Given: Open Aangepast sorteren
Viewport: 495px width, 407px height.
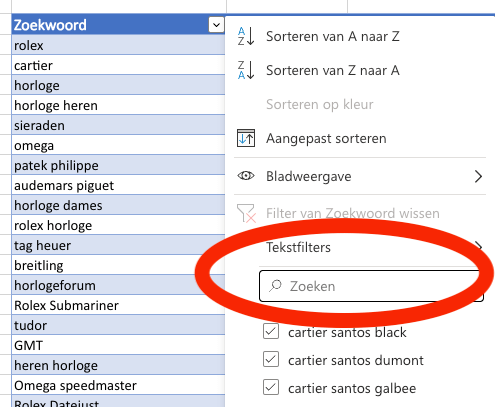Looking at the screenshot, I should coord(326,138).
